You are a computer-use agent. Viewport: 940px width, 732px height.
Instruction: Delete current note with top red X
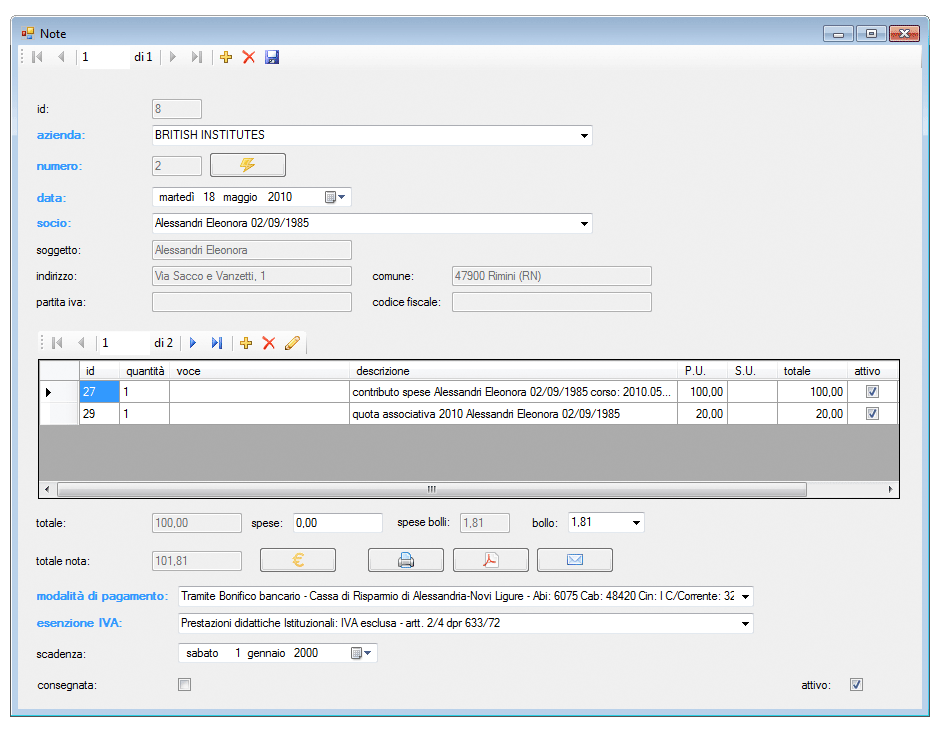coord(249,57)
